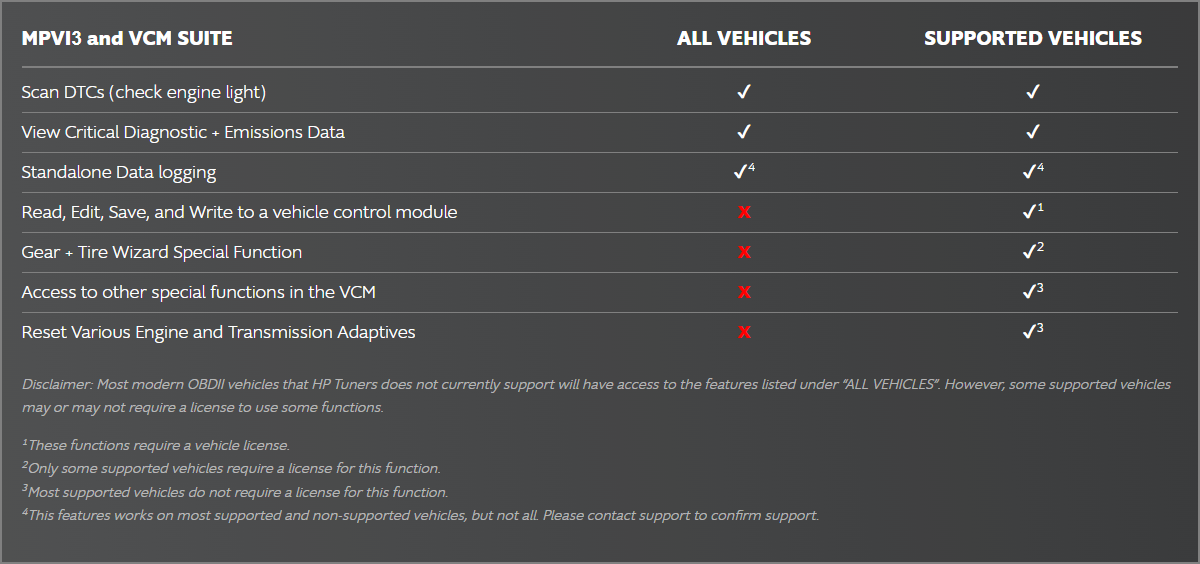The width and height of the screenshot is (1200, 564).
Task: Click Reset Various Engine and Transmission Adaptives label
Action: point(218,332)
